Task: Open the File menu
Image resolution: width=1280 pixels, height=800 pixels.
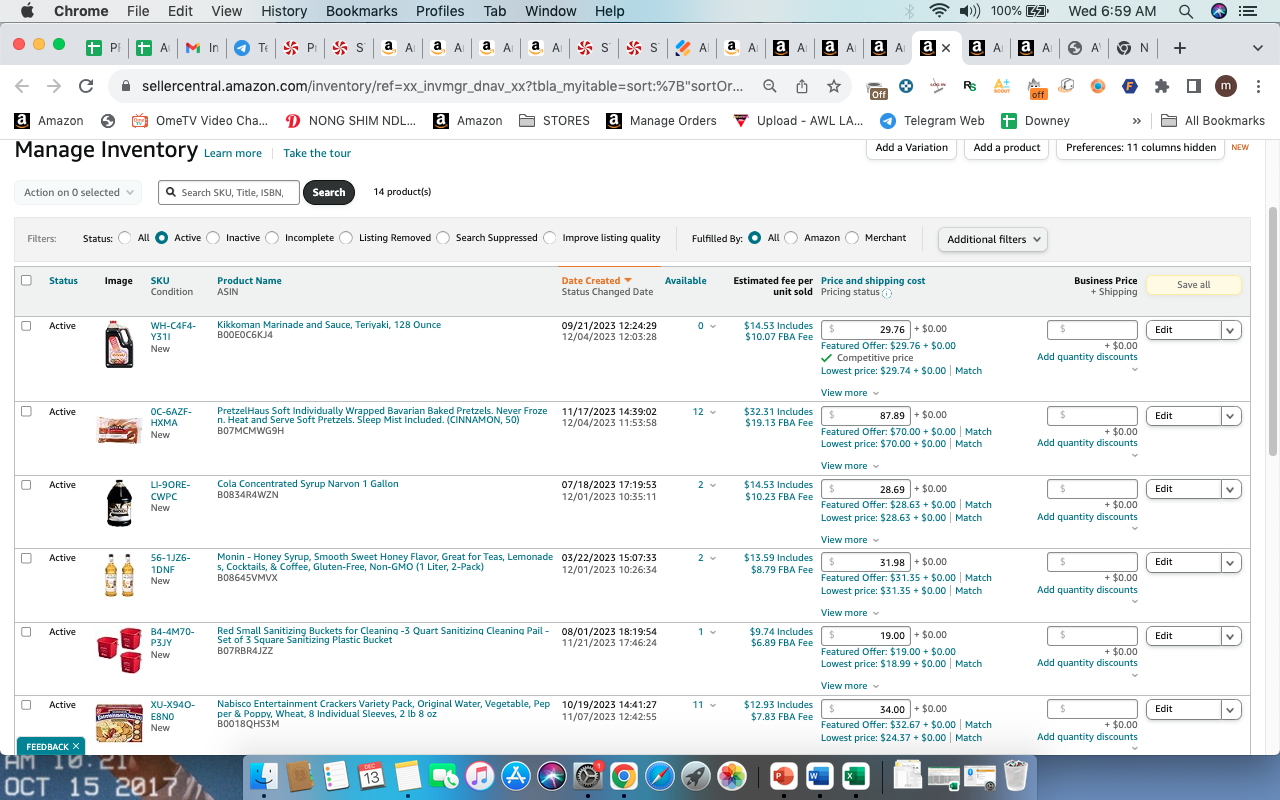Action: click(138, 11)
